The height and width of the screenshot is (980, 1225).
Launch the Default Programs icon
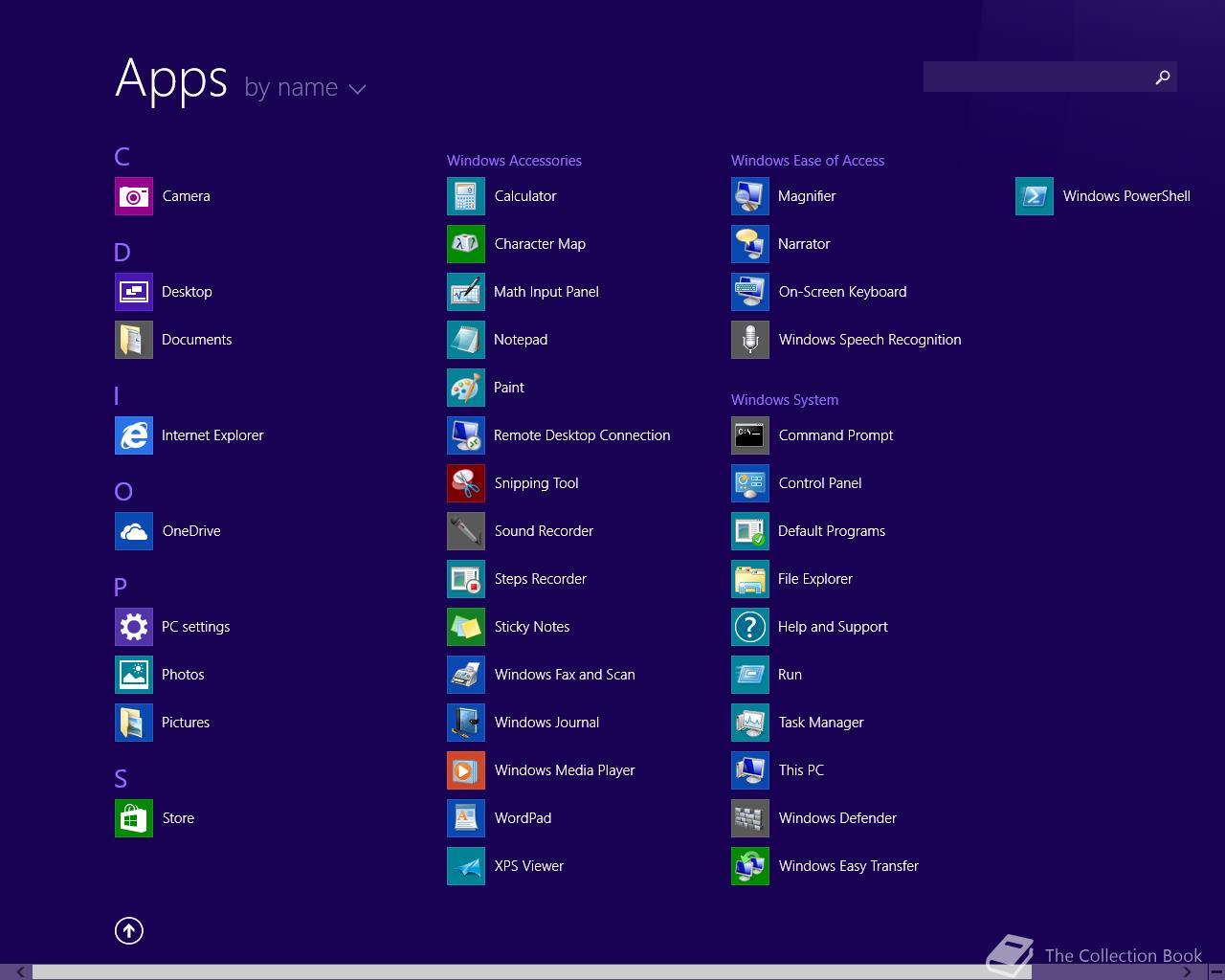click(x=750, y=531)
